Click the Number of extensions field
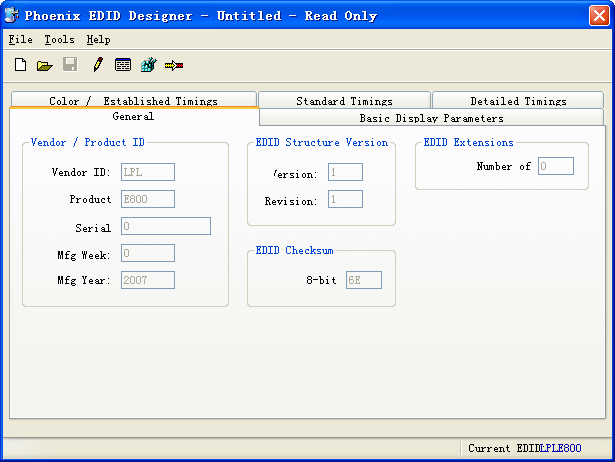The image size is (615, 462). (555, 166)
